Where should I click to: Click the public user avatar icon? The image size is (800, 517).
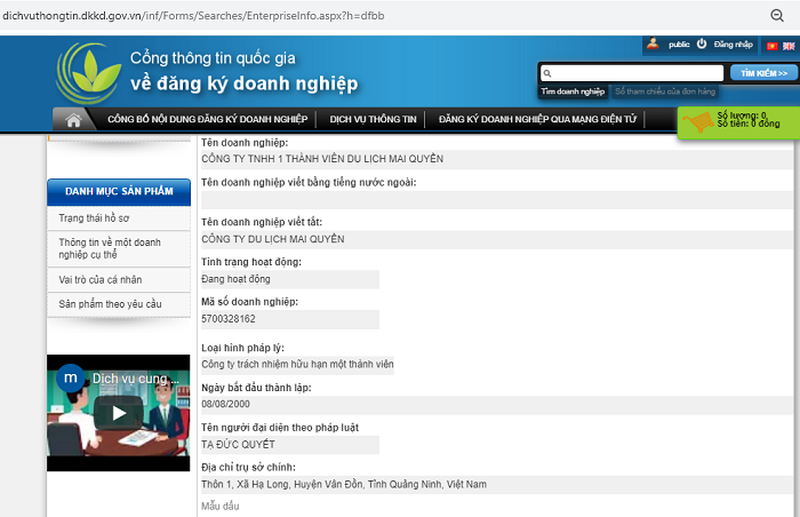(653, 44)
